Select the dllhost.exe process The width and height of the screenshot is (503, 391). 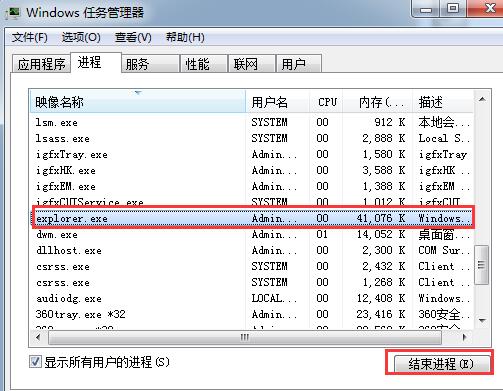point(252,250)
